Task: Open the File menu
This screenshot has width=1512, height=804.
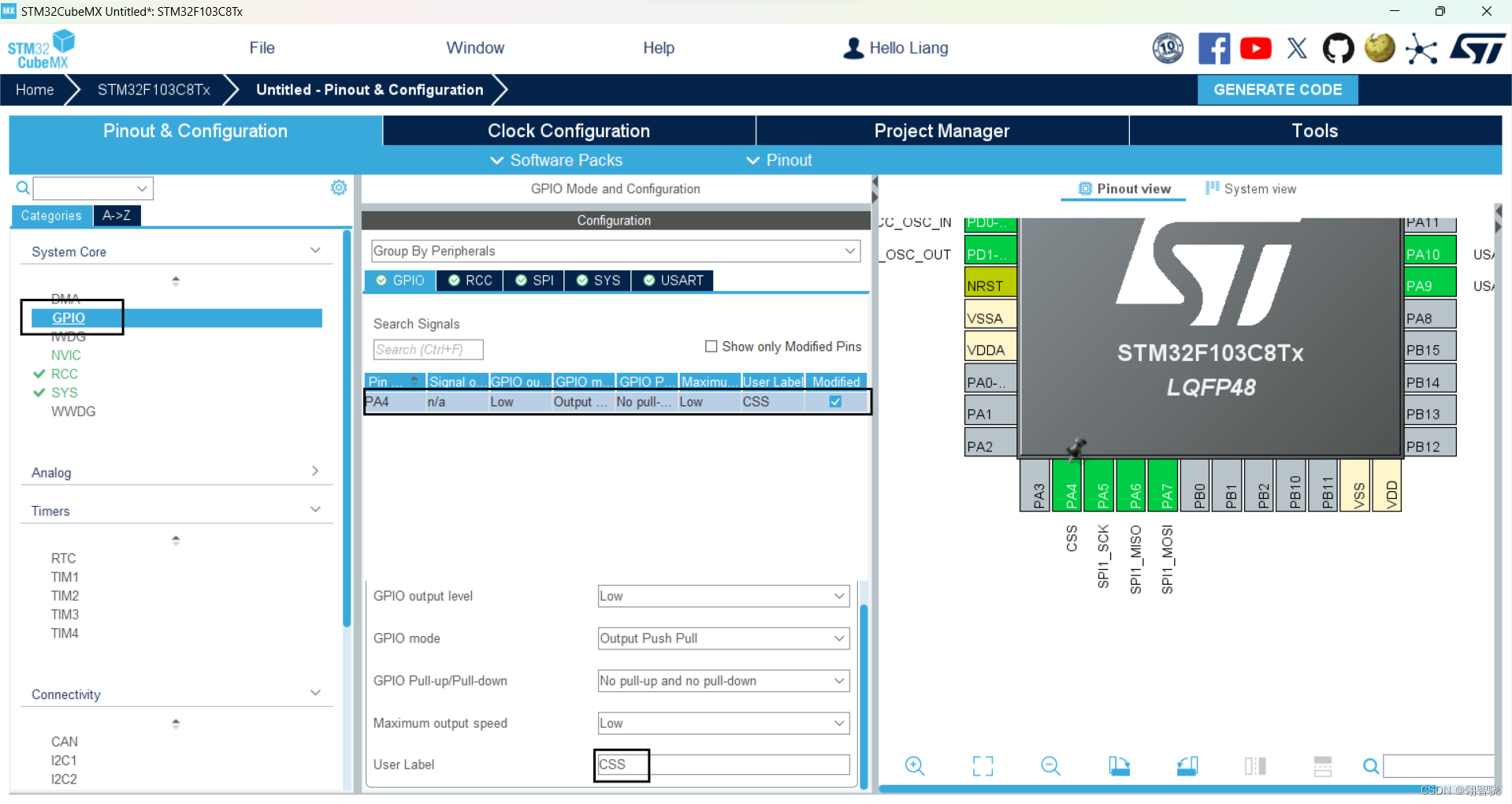Action: point(262,48)
